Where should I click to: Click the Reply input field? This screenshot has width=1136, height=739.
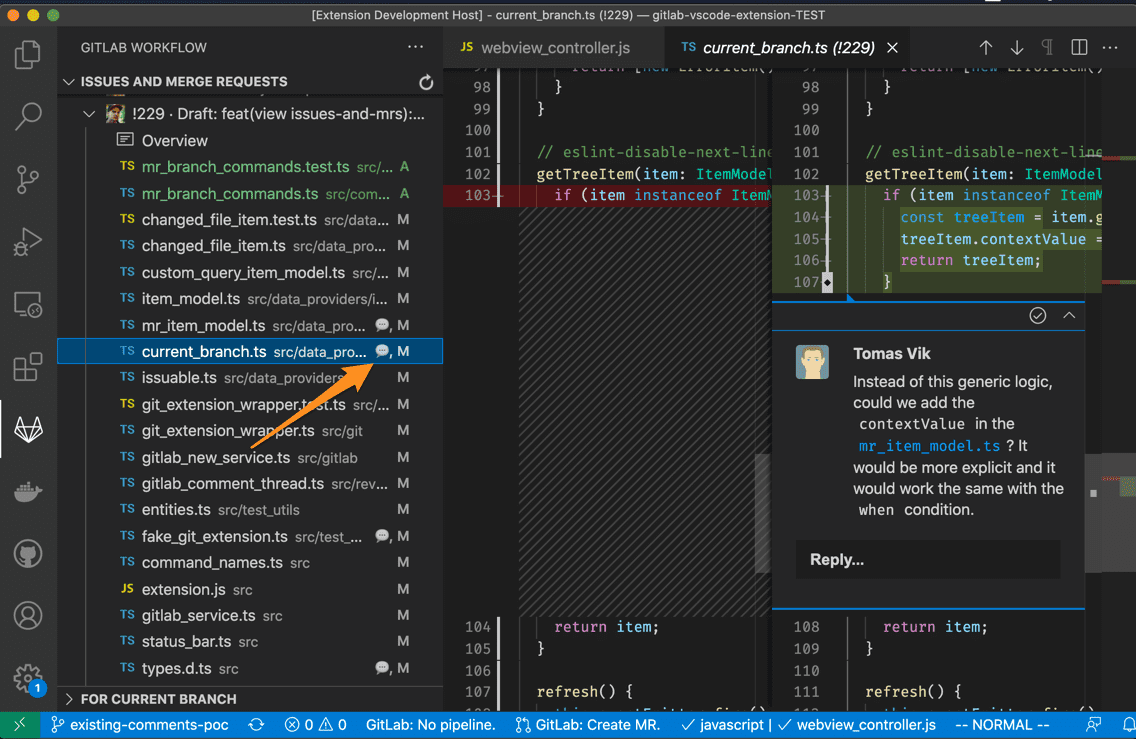(927, 559)
